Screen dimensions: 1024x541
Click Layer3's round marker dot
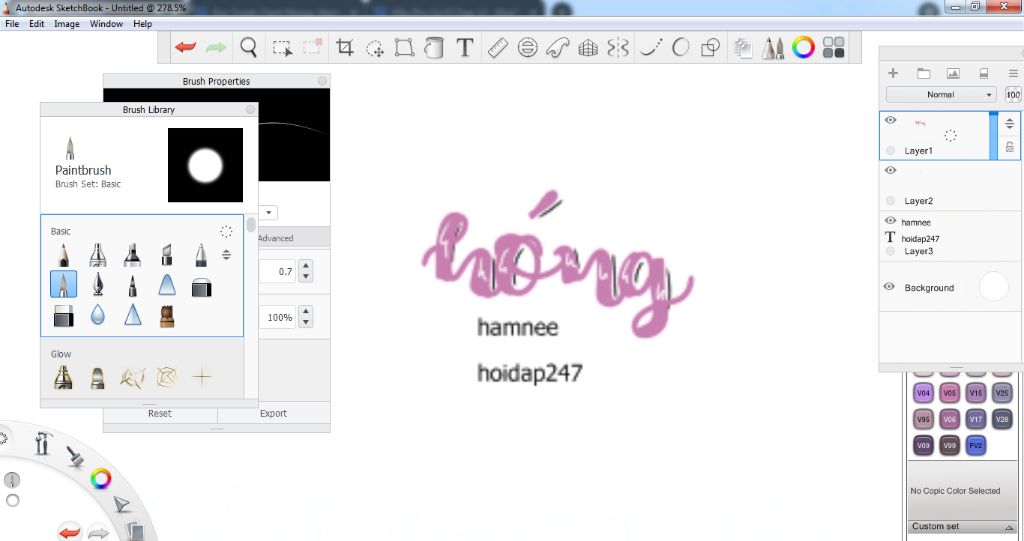[890, 251]
